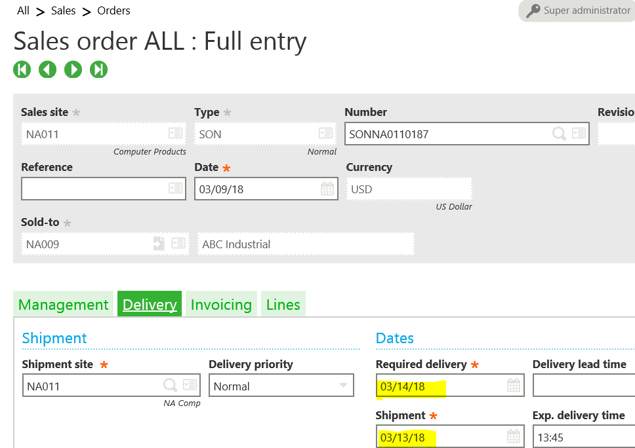Viewport: 635px width, 448px height.
Task: Click selection icon in Sales site field
Action: pos(175,134)
